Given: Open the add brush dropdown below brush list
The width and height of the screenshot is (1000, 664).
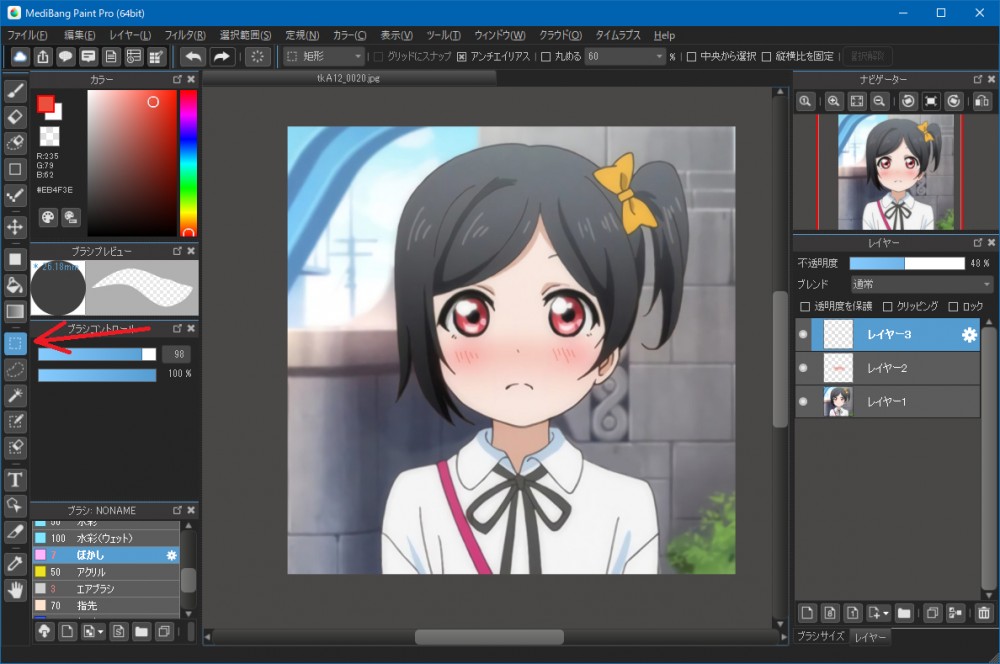Looking at the screenshot, I should tap(100, 632).
